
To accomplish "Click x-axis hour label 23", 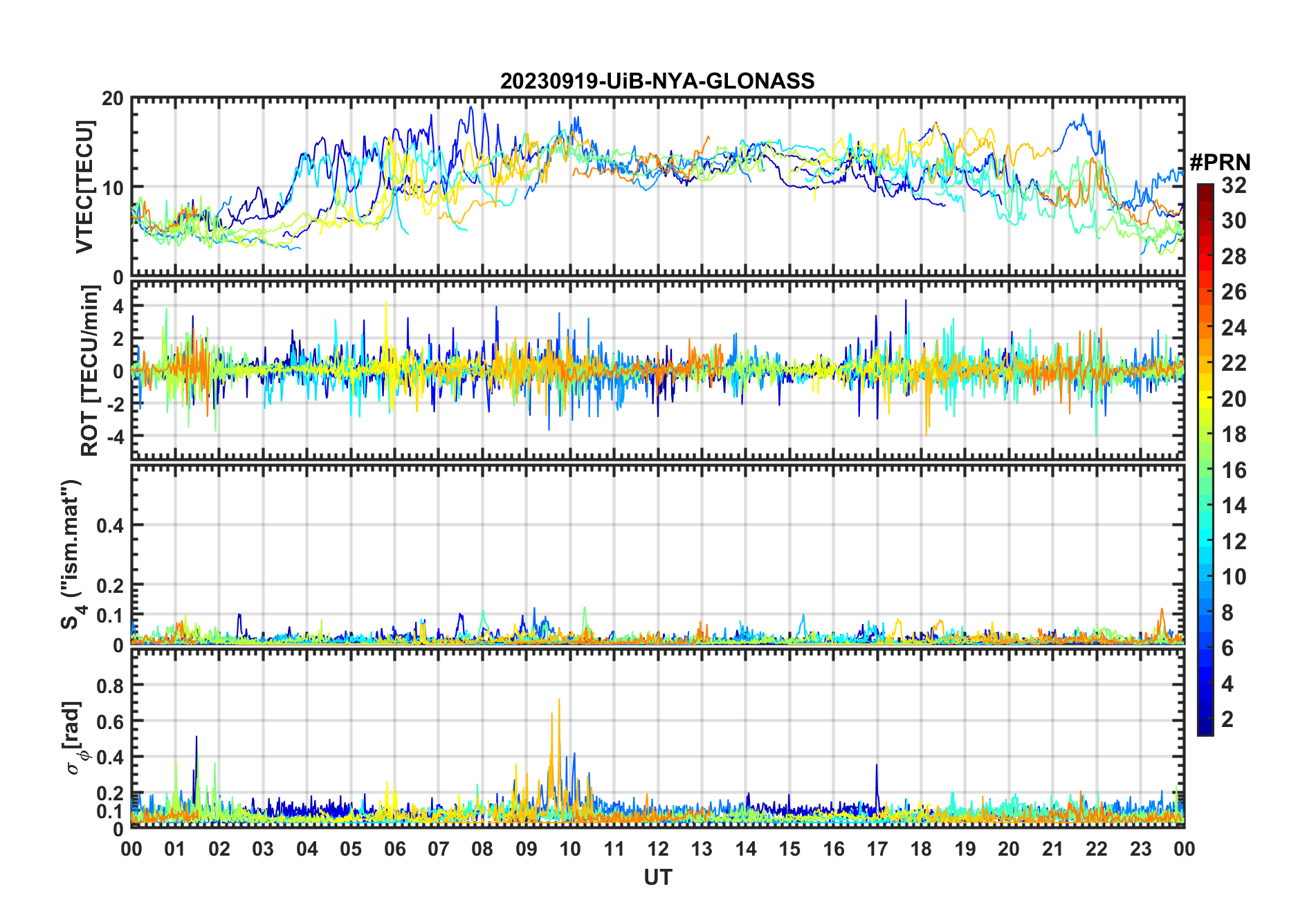I will coord(1140,849).
